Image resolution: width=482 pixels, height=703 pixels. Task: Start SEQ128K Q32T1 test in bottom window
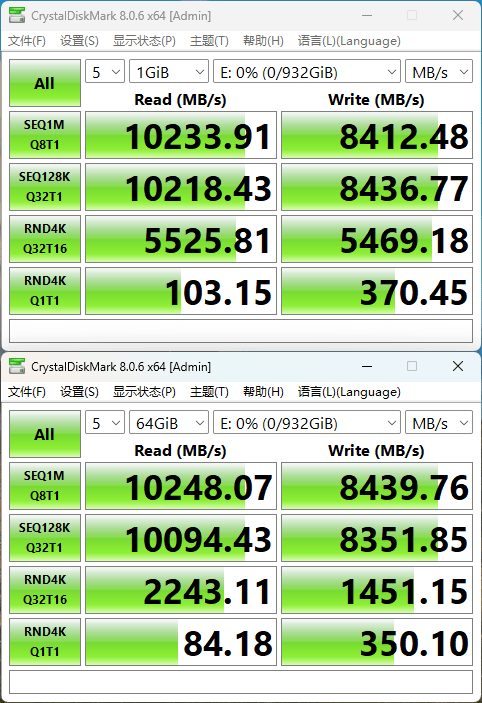(45, 538)
